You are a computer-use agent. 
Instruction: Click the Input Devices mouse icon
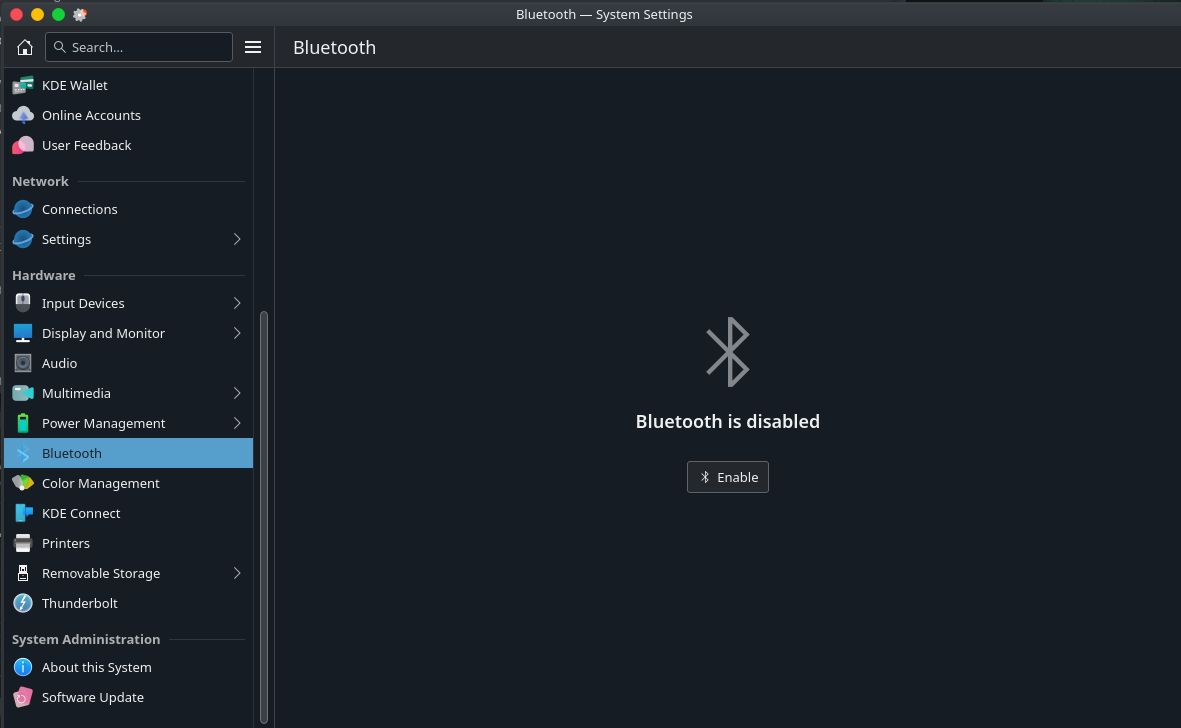point(23,303)
